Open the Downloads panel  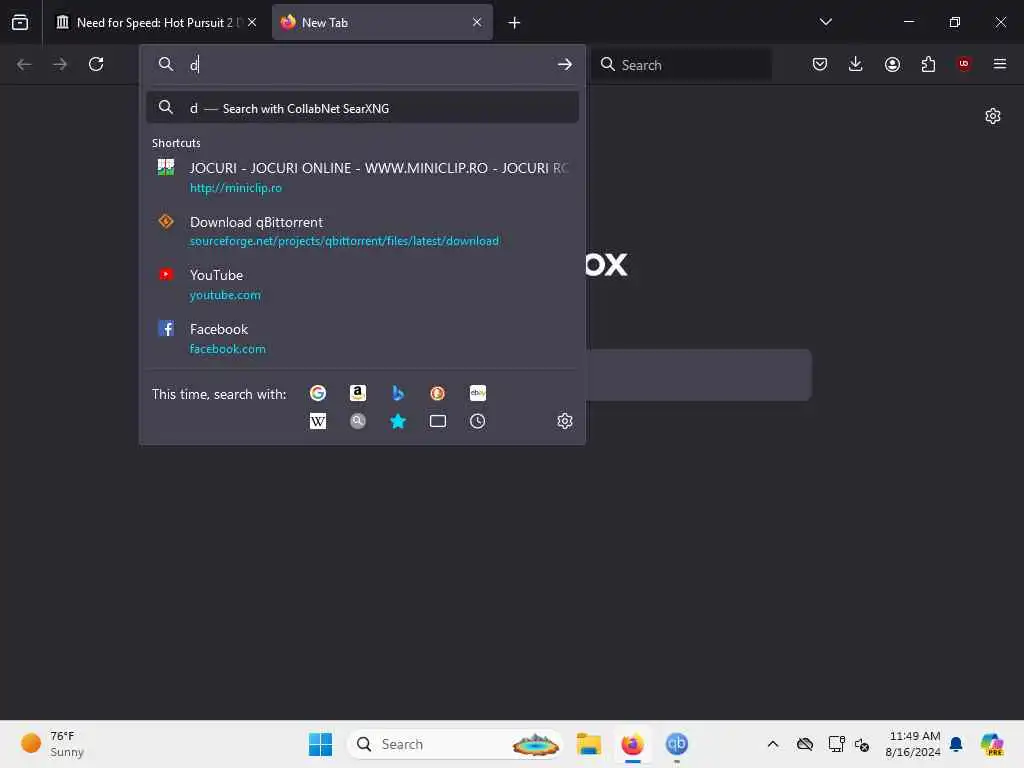[856, 64]
